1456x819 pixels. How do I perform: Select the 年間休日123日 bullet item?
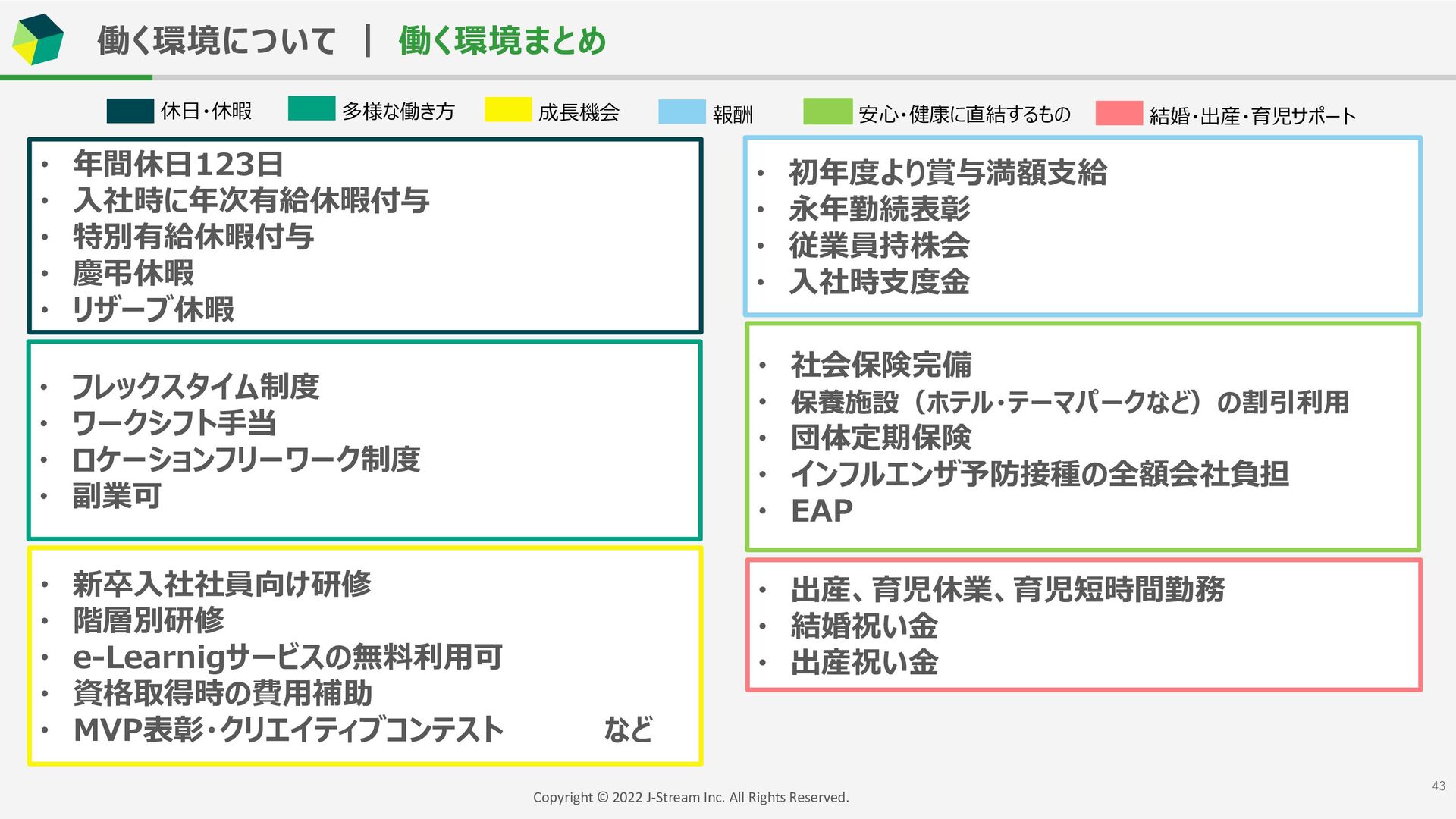coord(178,164)
